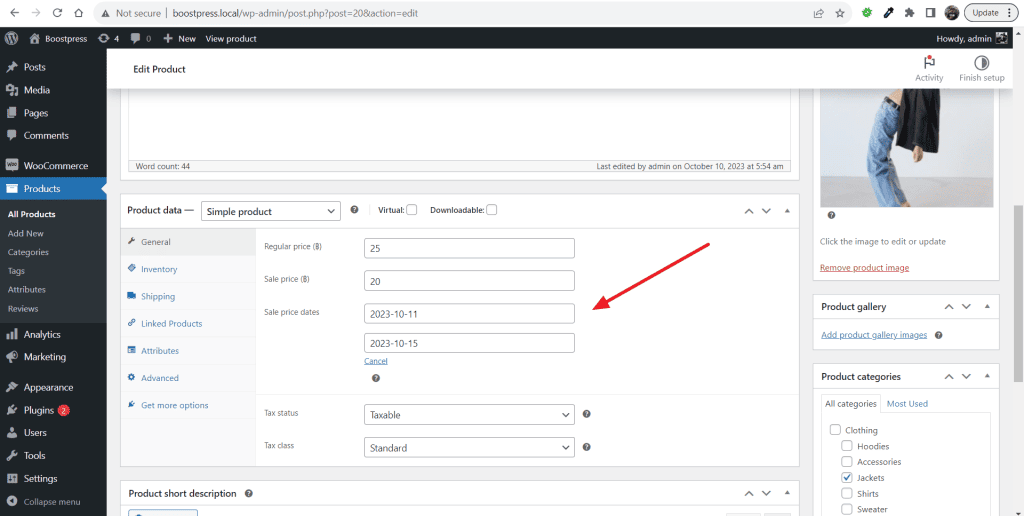Switch to Most Used categories tab

coord(907,404)
